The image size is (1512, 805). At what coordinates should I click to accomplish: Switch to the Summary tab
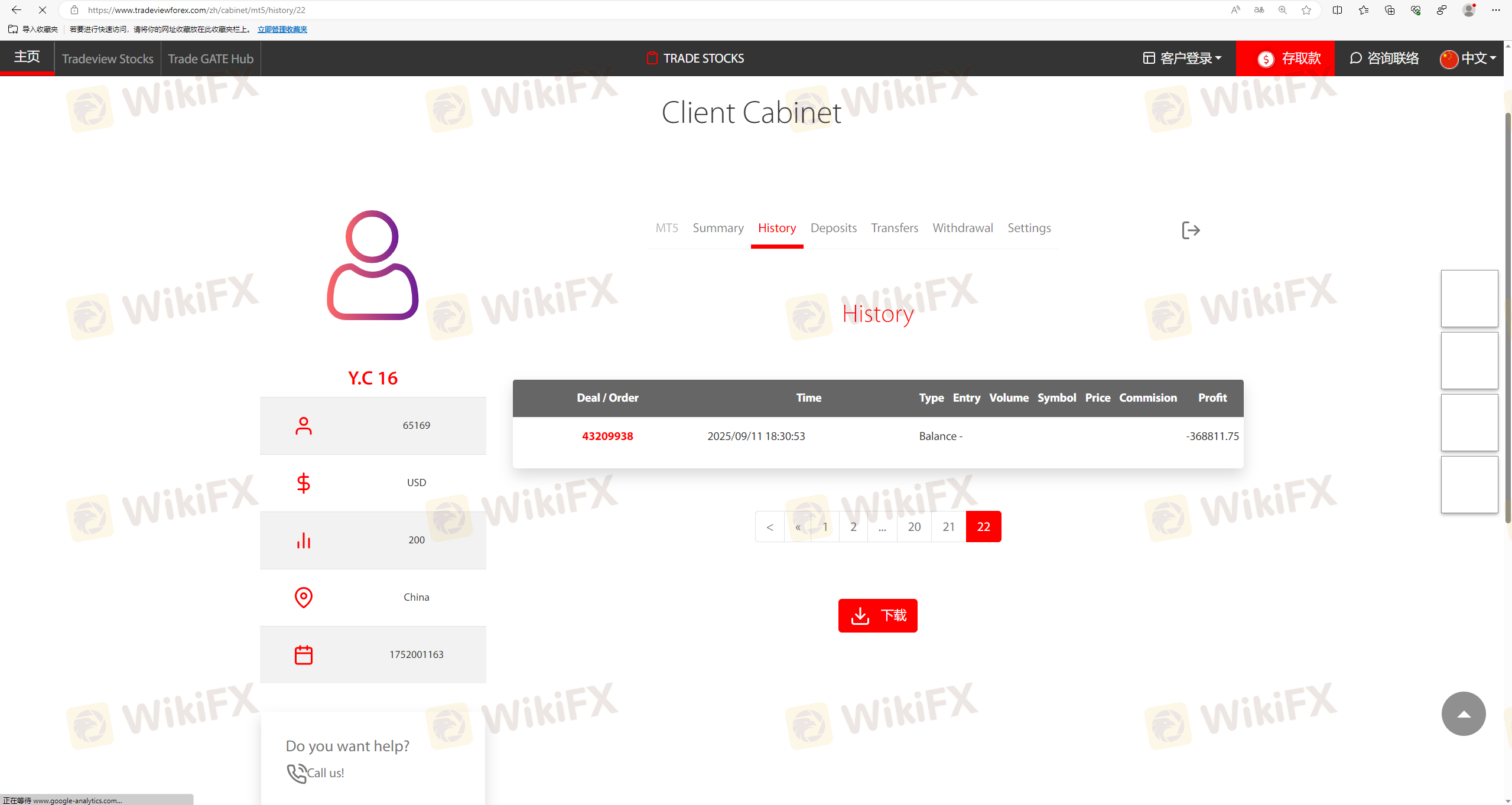(x=718, y=228)
